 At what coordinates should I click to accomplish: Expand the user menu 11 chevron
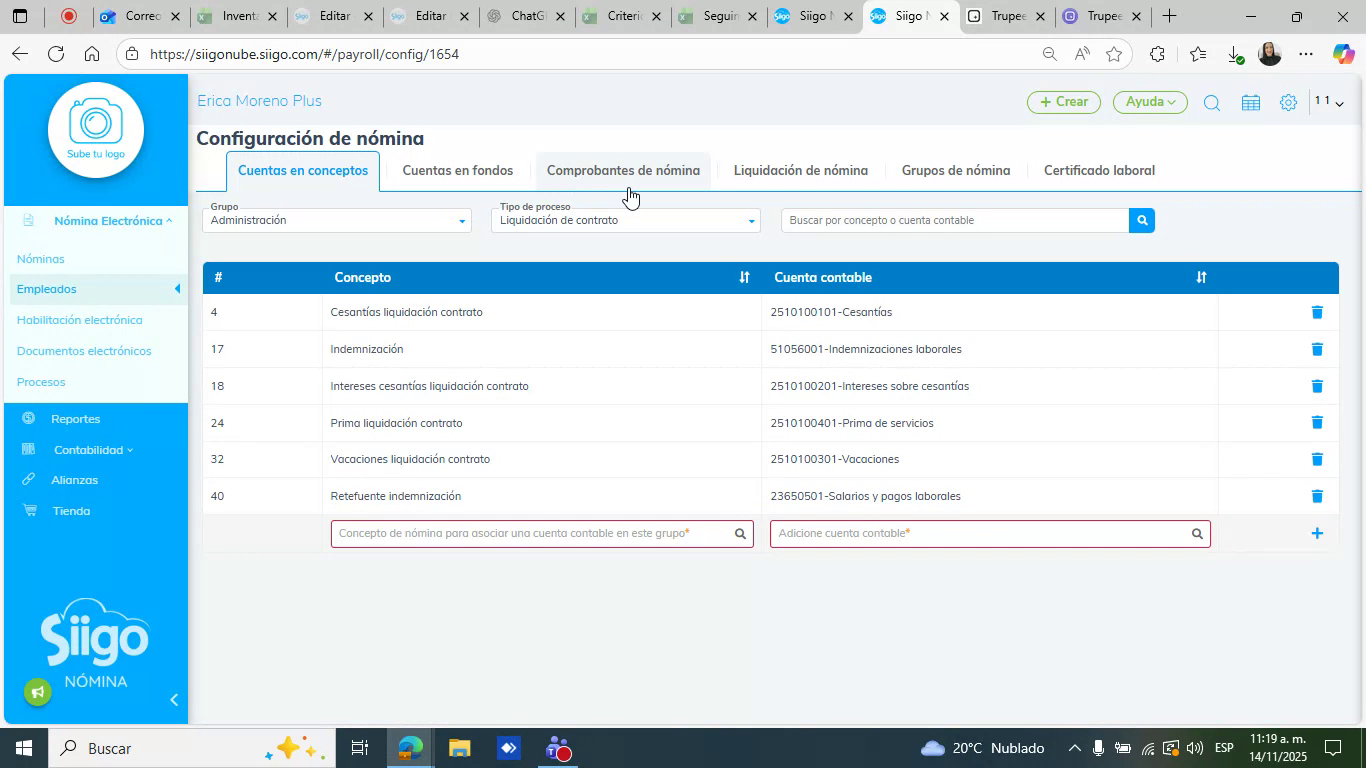tap(1339, 103)
